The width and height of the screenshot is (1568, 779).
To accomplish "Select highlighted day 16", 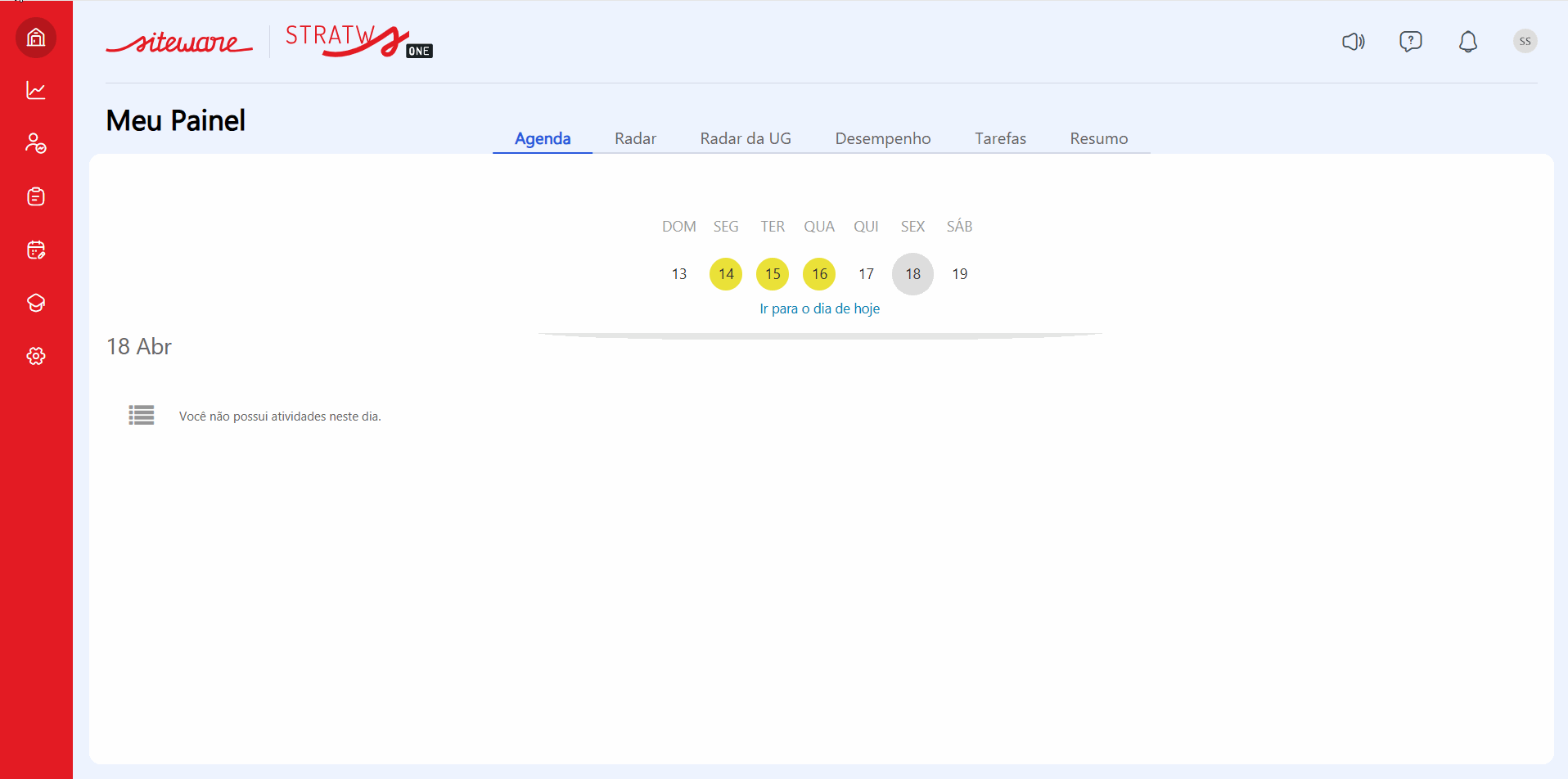I will point(819,274).
